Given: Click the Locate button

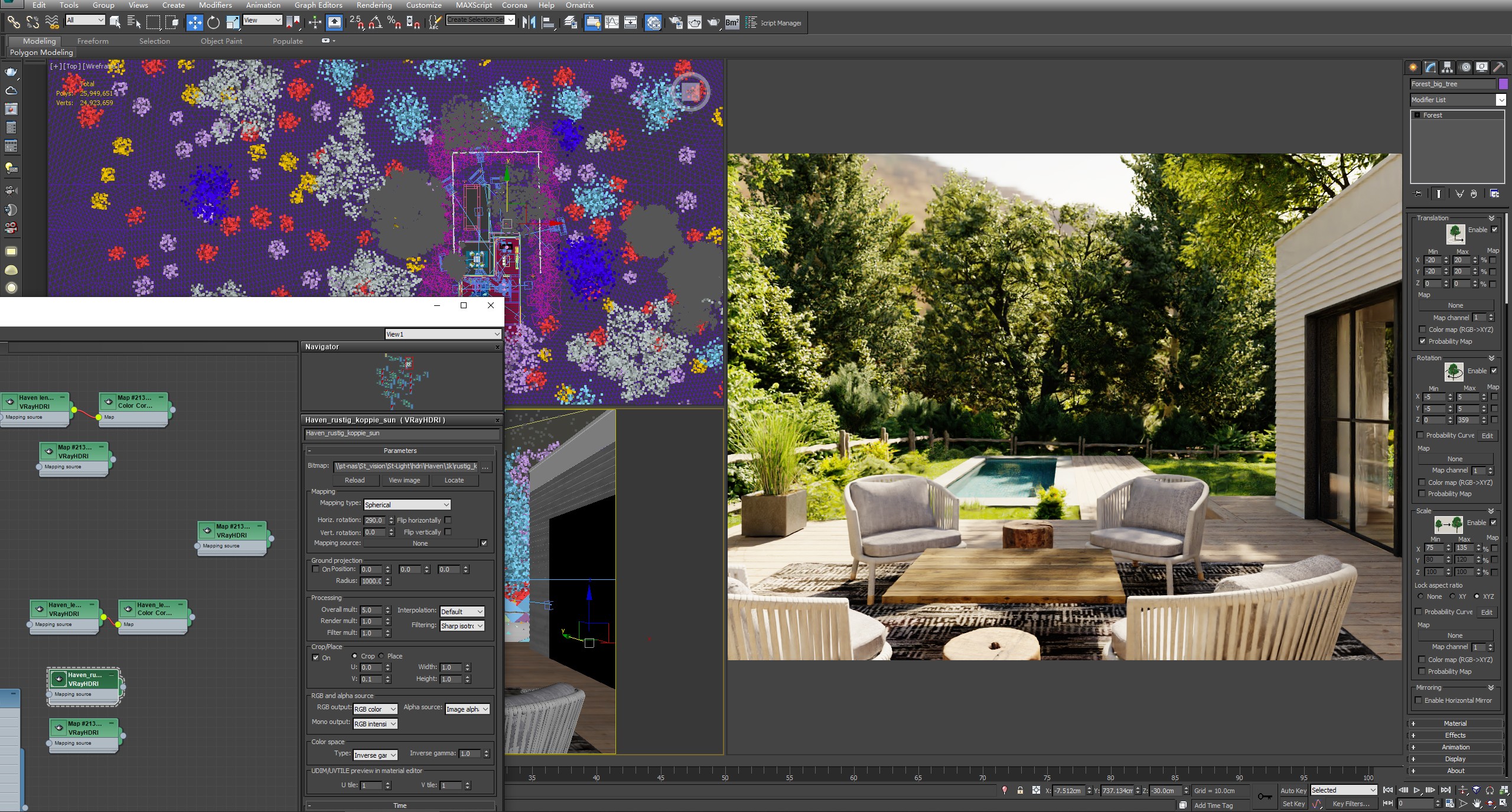Looking at the screenshot, I should pyautogui.click(x=454, y=480).
